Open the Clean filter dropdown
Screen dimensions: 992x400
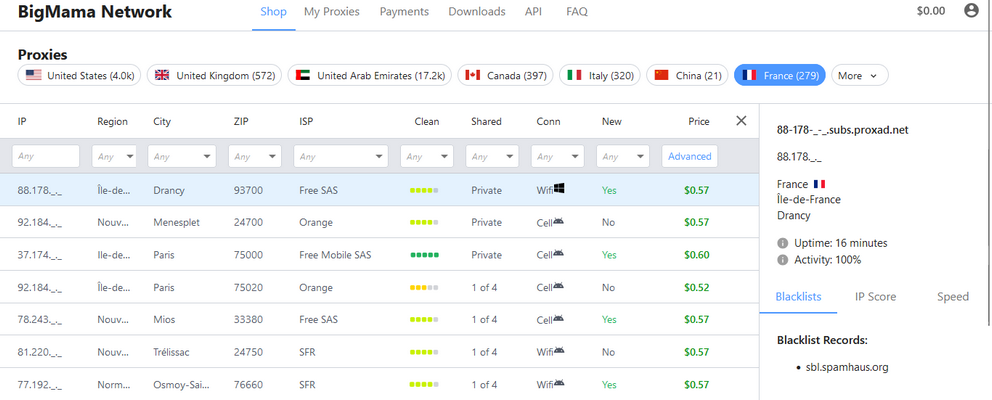(427, 156)
